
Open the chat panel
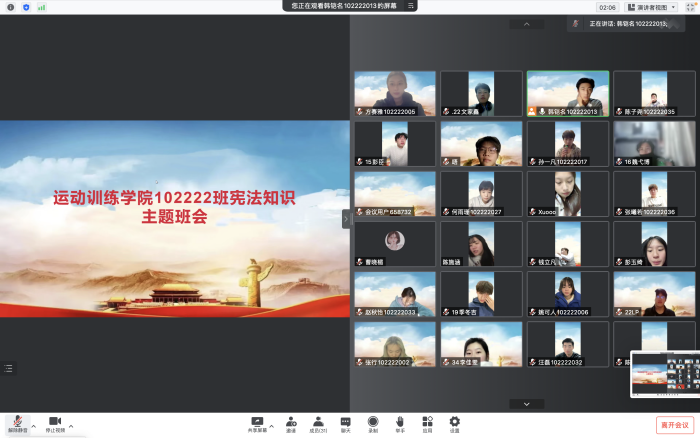click(x=345, y=422)
